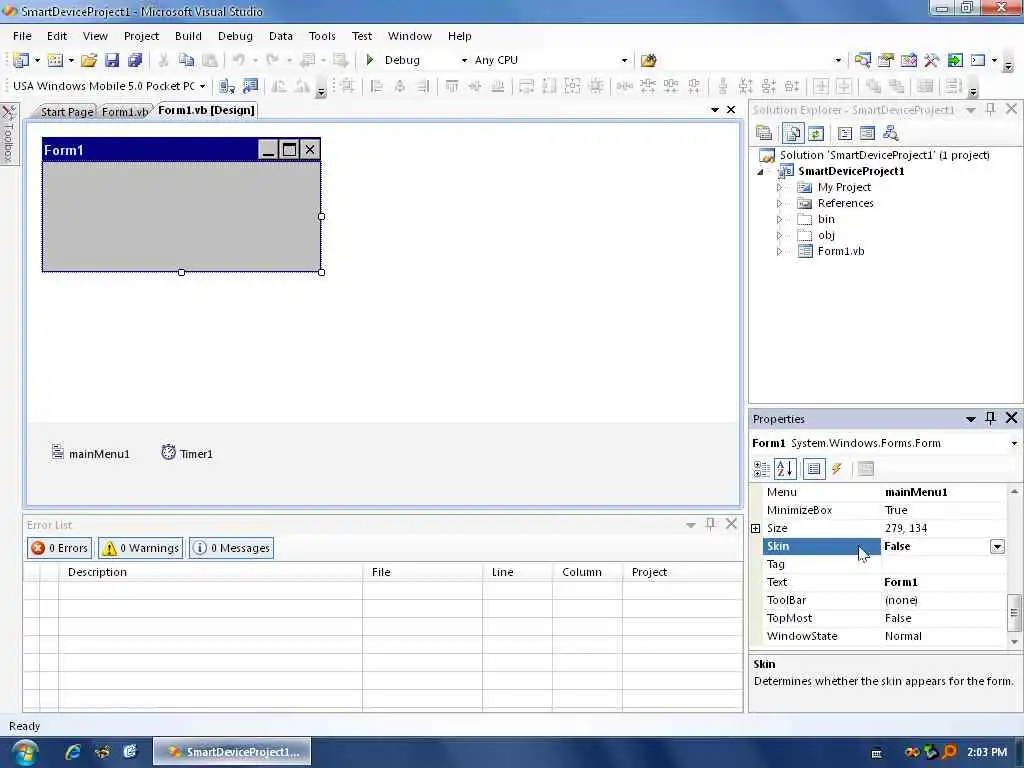The height and width of the screenshot is (768, 1024).
Task: Save the current file with the Save icon
Action: pyautogui.click(x=112, y=60)
